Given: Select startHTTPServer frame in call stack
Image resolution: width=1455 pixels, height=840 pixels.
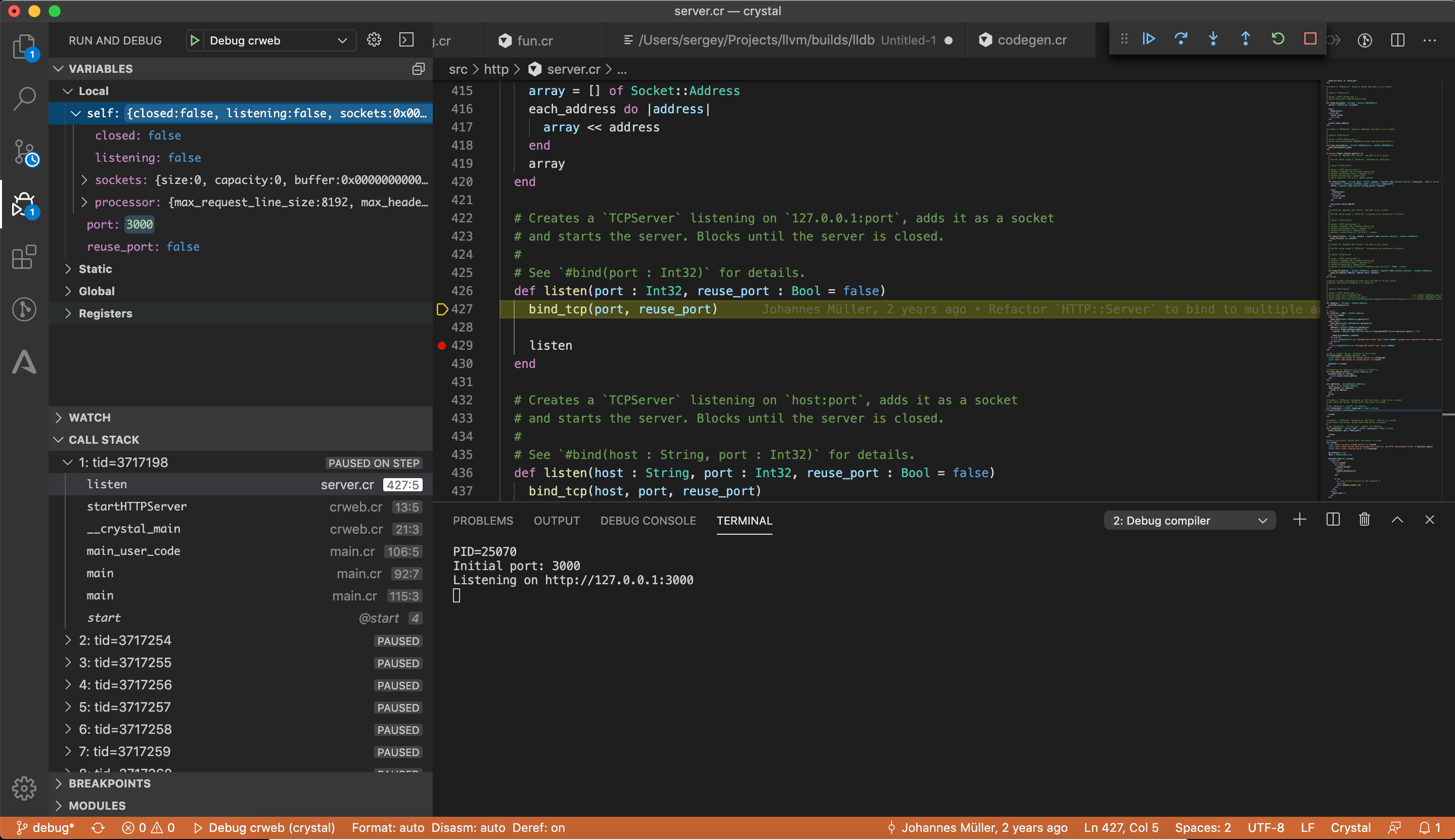Looking at the screenshot, I should pos(137,506).
